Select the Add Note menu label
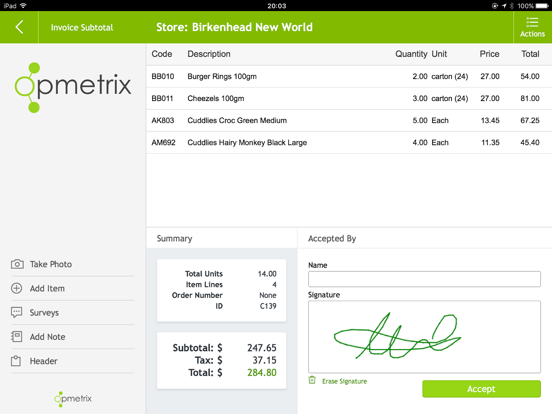Viewport: 552px width, 414px height. click(x=47, y=337)
